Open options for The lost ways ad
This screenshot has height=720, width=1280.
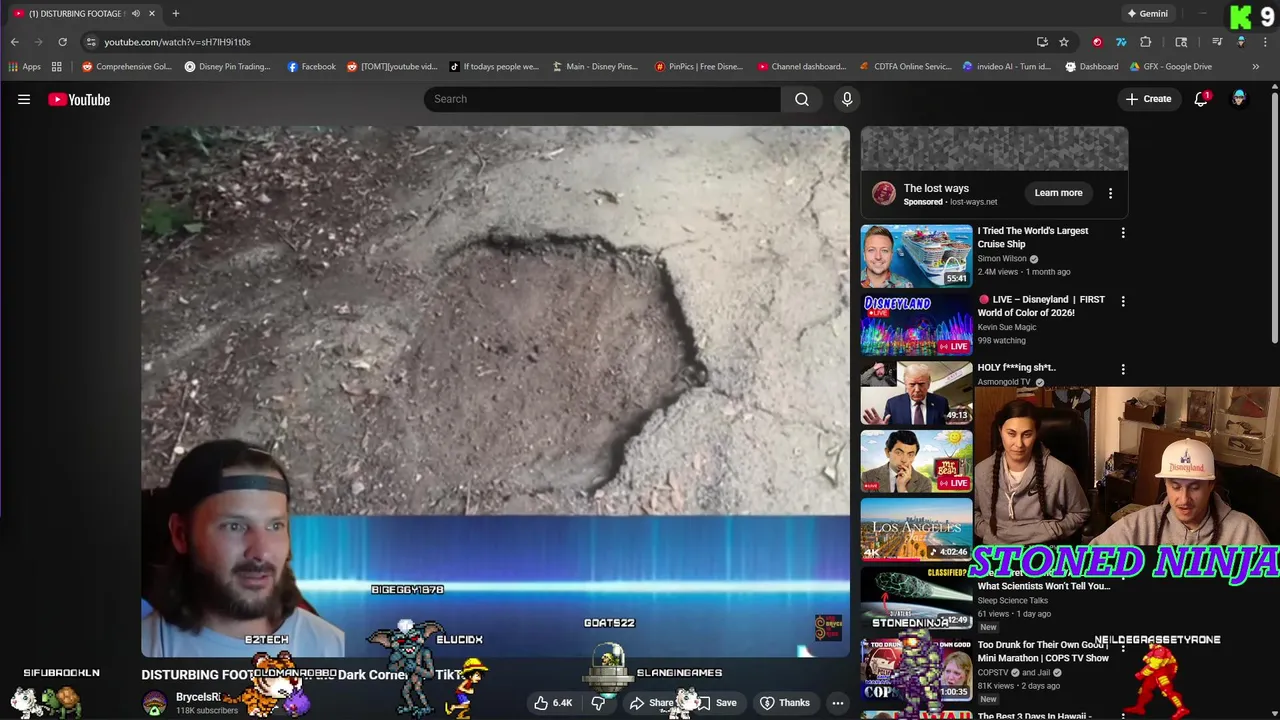tap(1110, 193)
